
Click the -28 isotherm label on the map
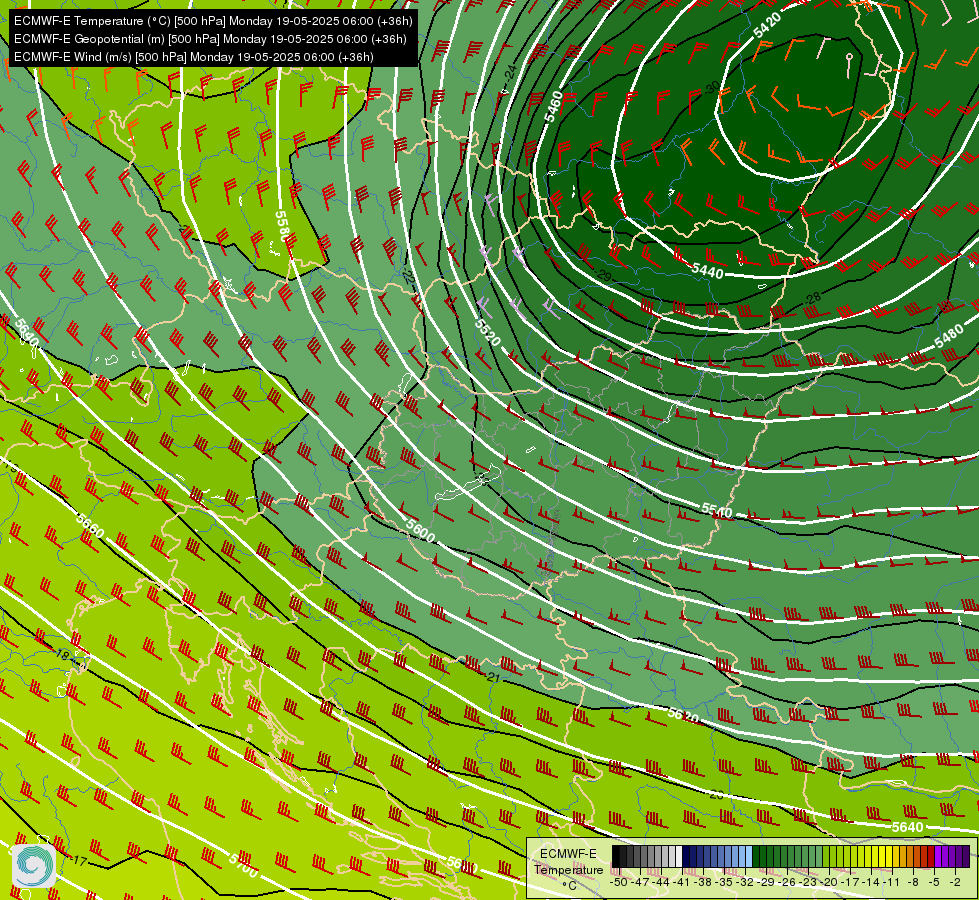pyautogui.click(x=812, y=299)
